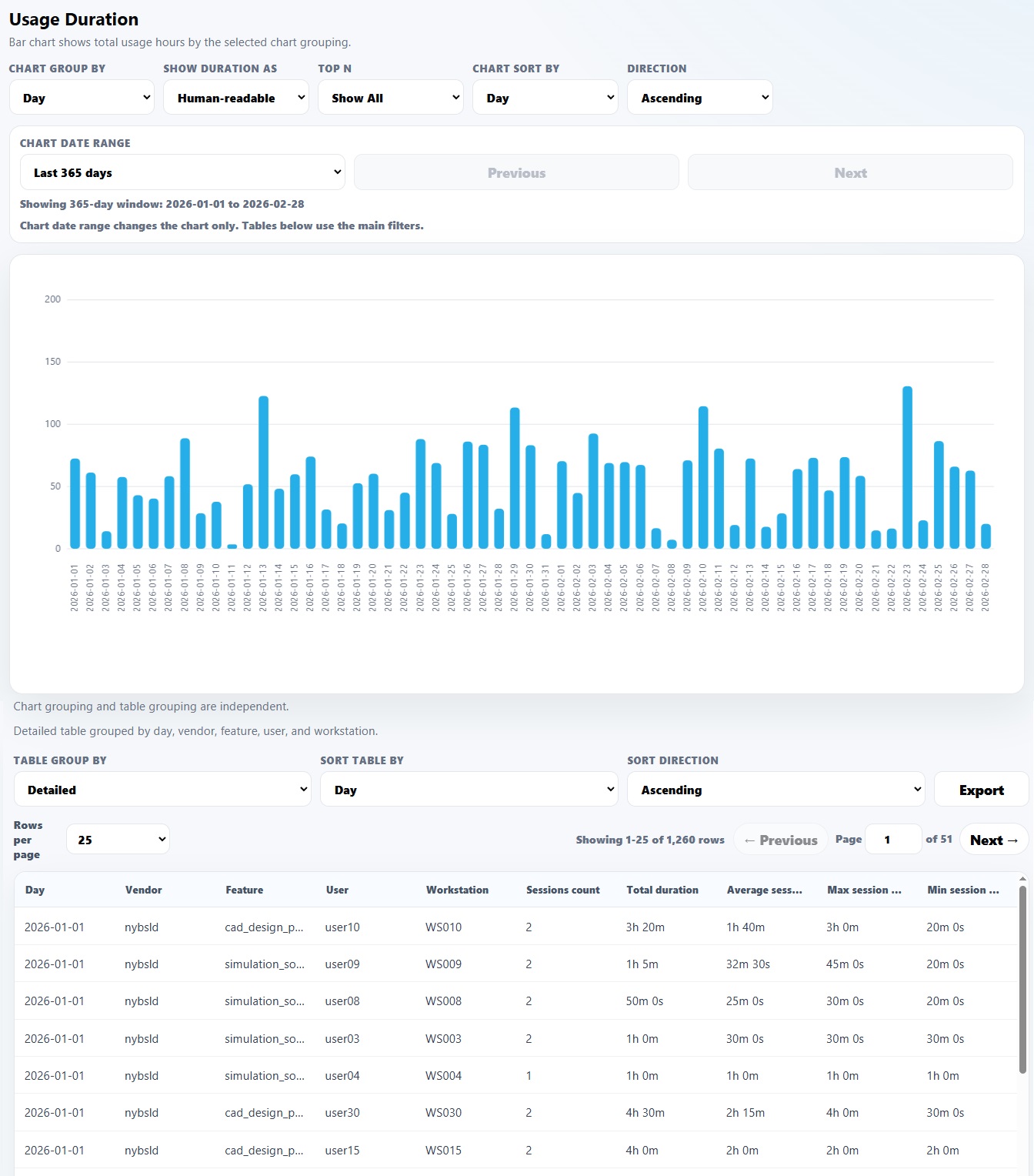Click the Usage Duration heading
The width and height of the screenshot is (1034, 1176).
[x=74, y=19]
